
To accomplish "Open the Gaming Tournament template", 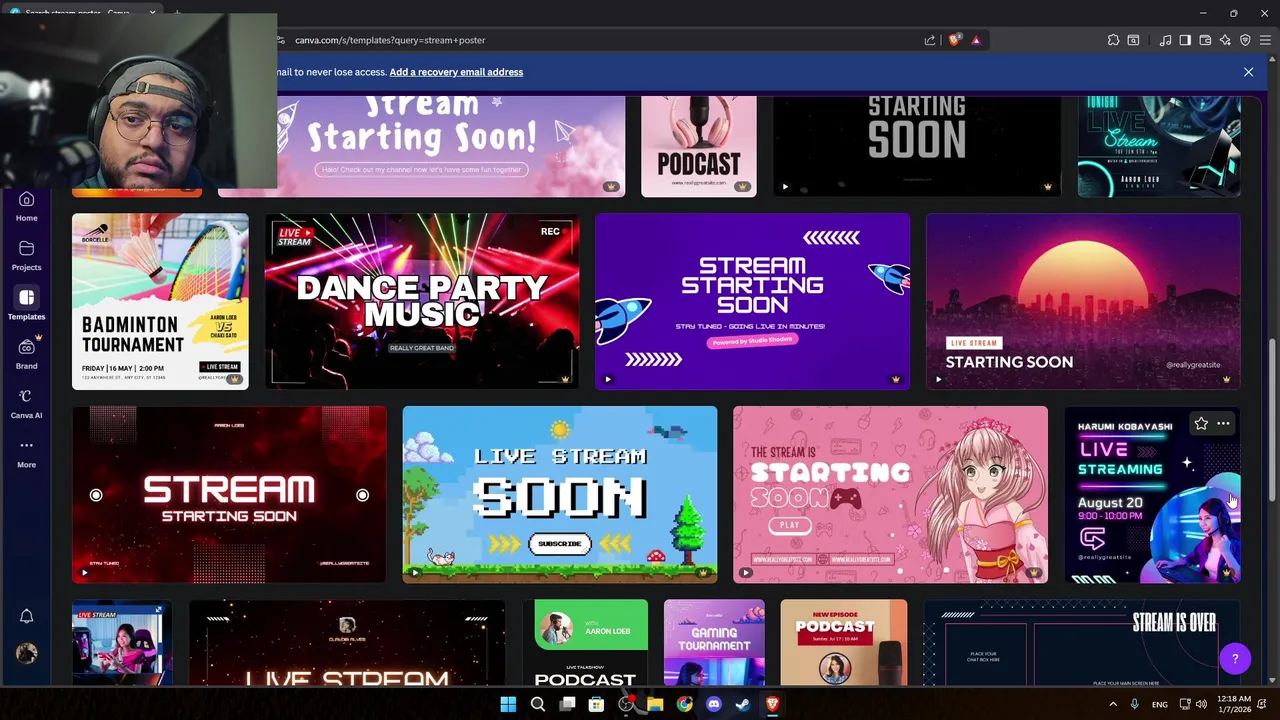I will pos(714,643).
